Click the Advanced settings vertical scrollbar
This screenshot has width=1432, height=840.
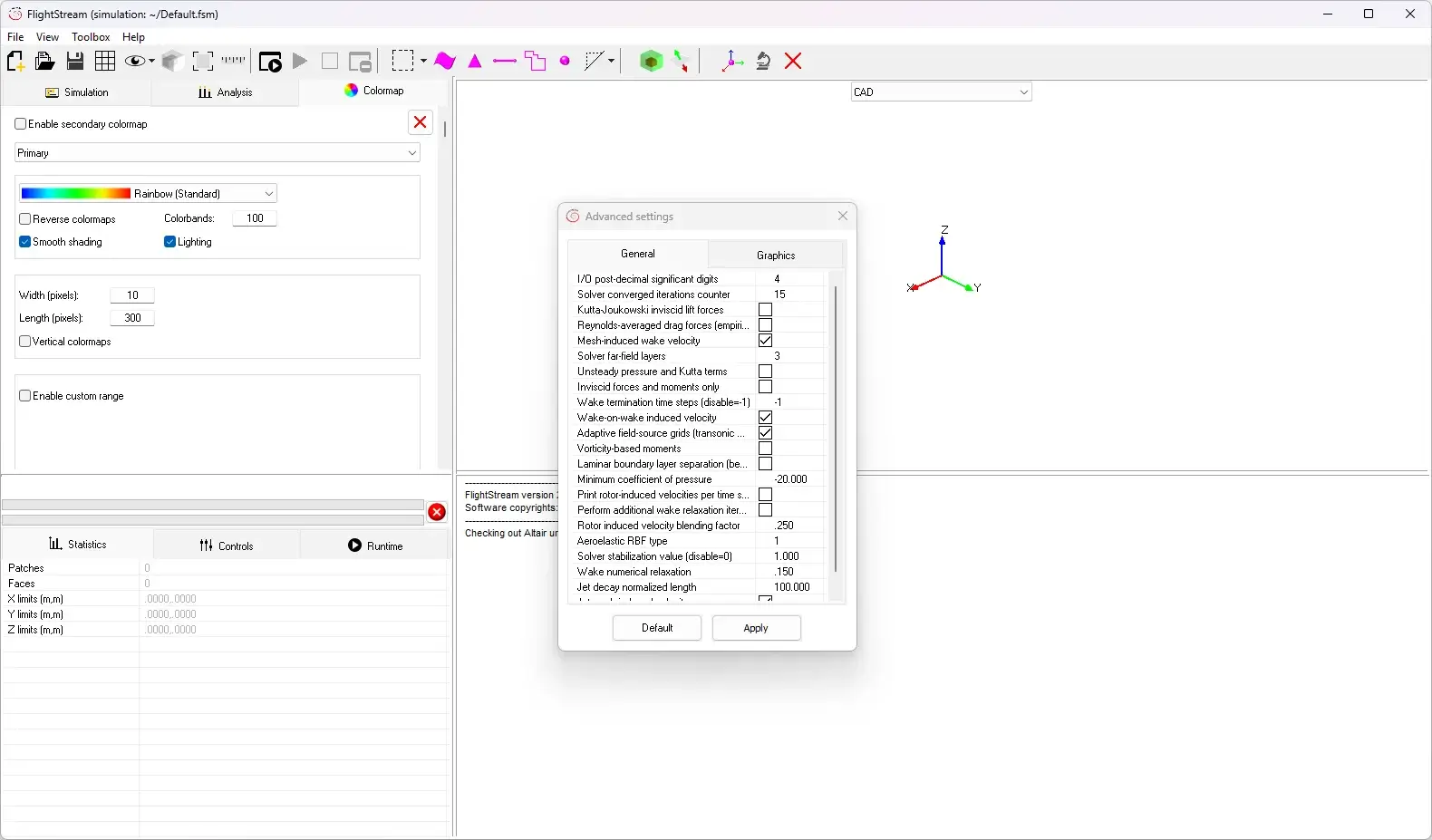click(836, 429)
